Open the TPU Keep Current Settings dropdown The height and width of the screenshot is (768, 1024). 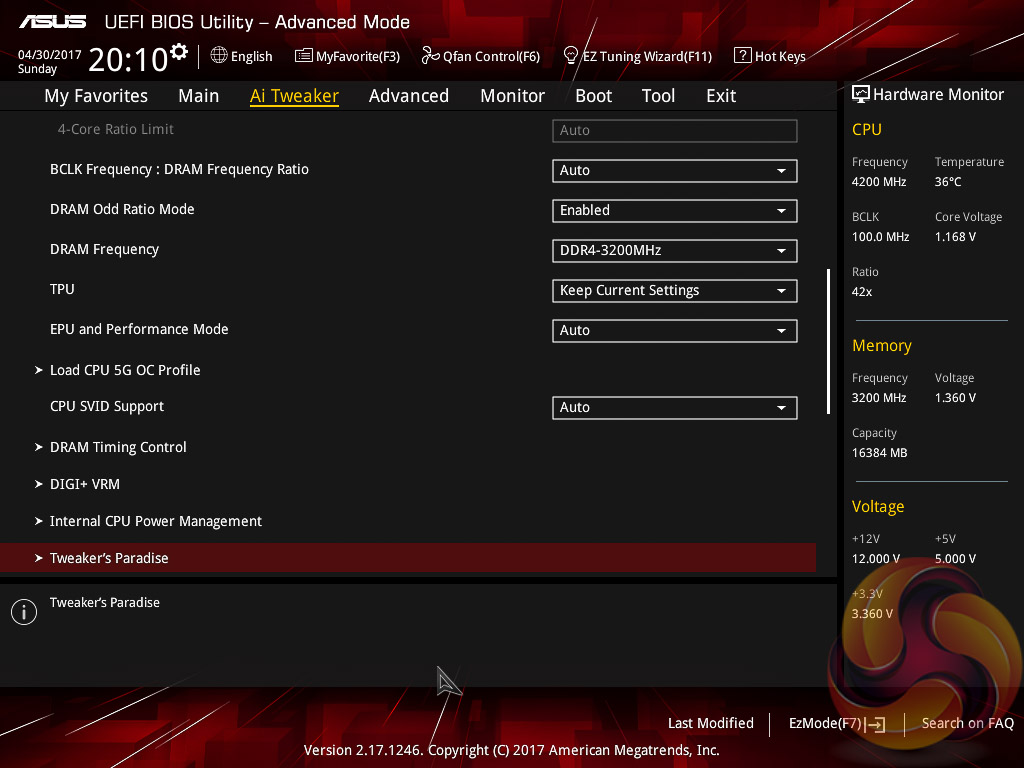click(x=674, y=291)
